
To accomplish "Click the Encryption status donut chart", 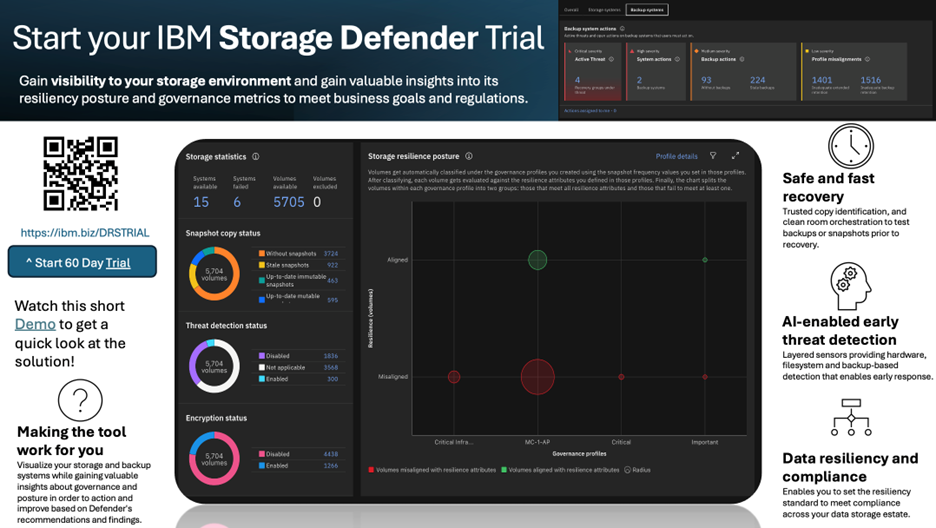I will (x=214, y=459).
